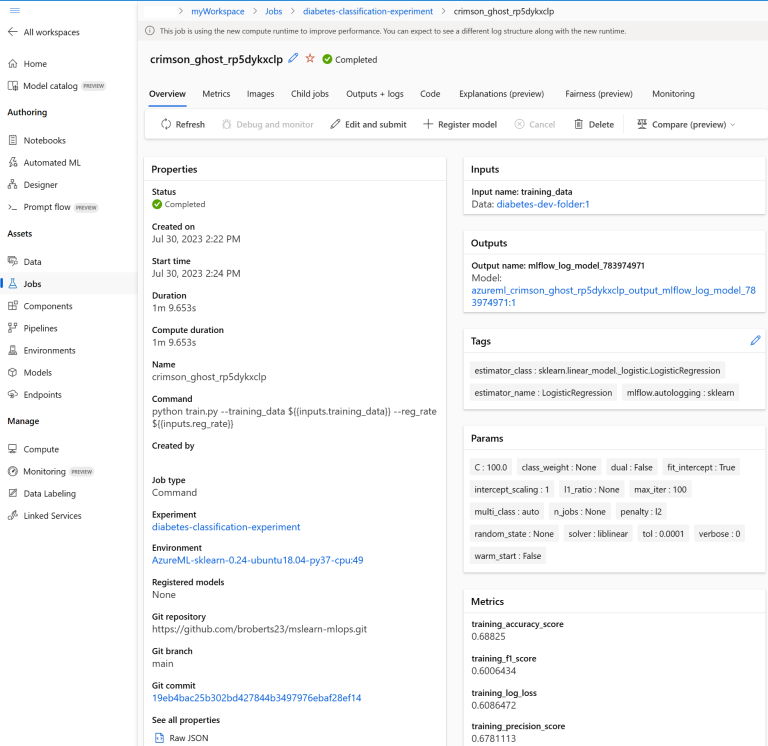This screenshot has width=768, height=746.
Task: Edit the job display name
Action: tap(293, 58)
